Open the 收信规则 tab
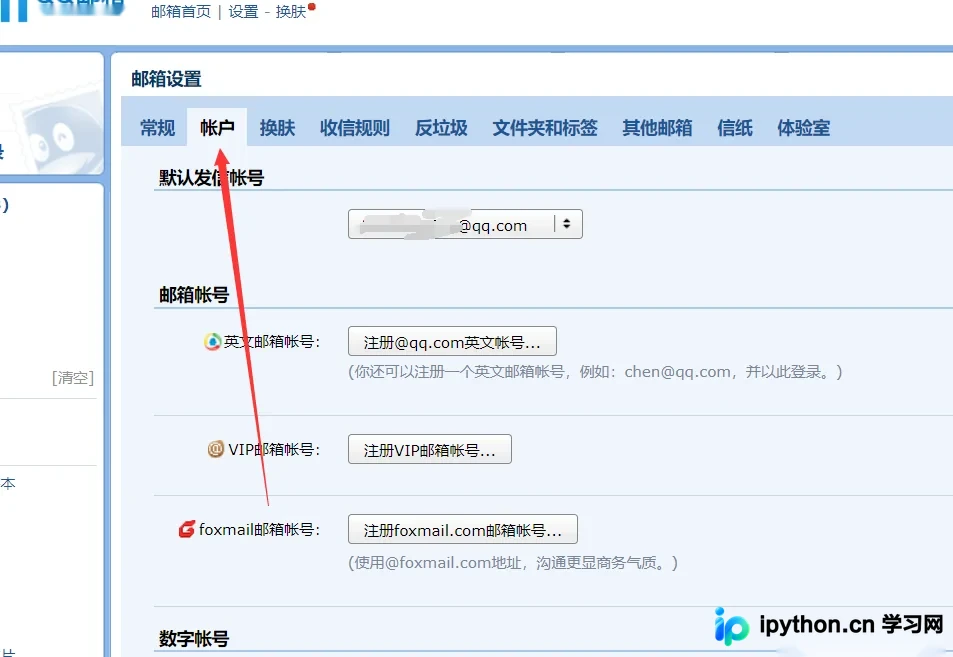This screenshot has height=657, width=953. tap(355, 128)
